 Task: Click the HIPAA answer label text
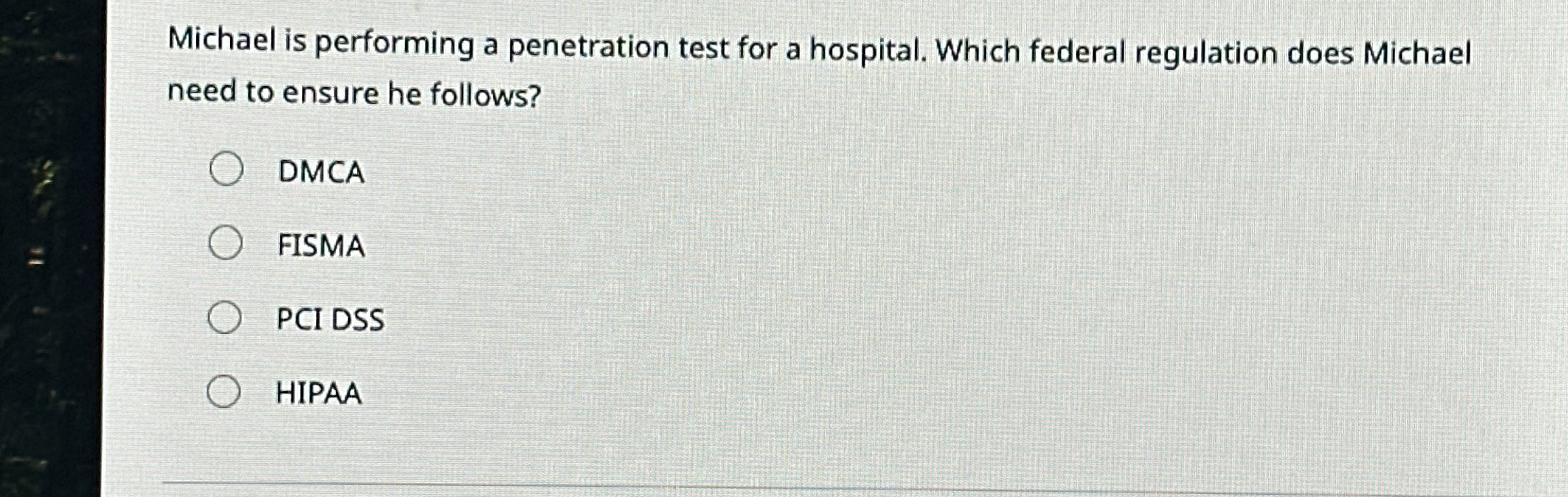319,391
